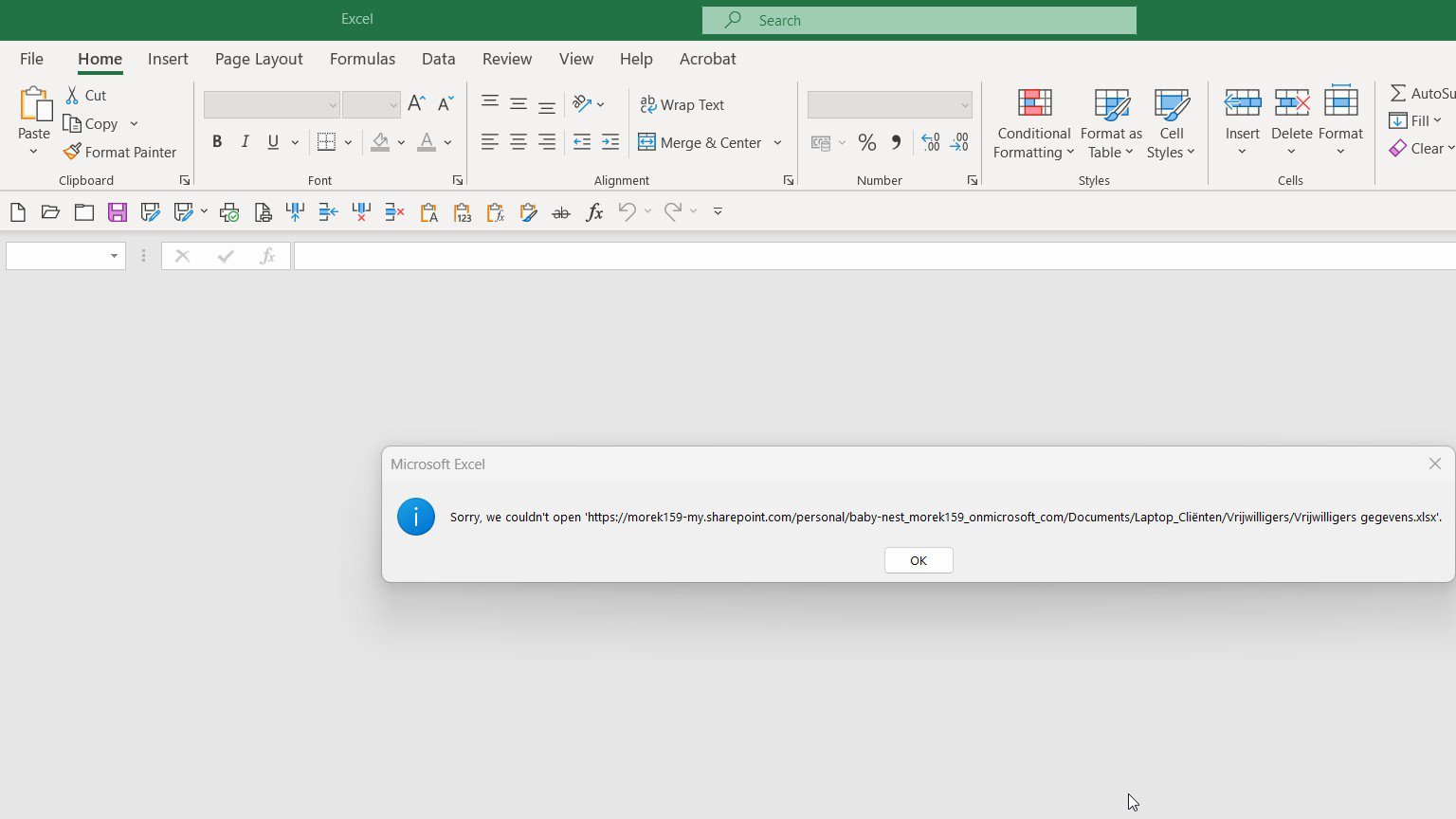Toggle Italic formatting
This screenshot has width=1456, height=819.
[x=246, y=142]
